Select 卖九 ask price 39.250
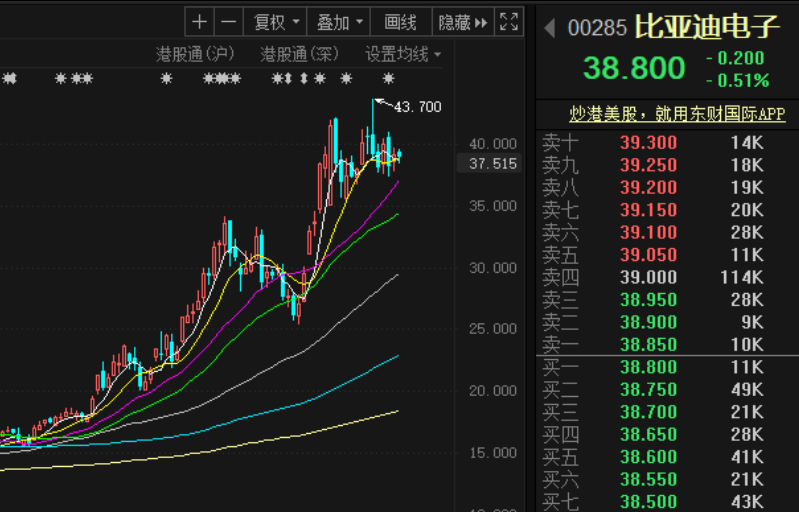Screen dimensions: 799x512 click(648, 165)
